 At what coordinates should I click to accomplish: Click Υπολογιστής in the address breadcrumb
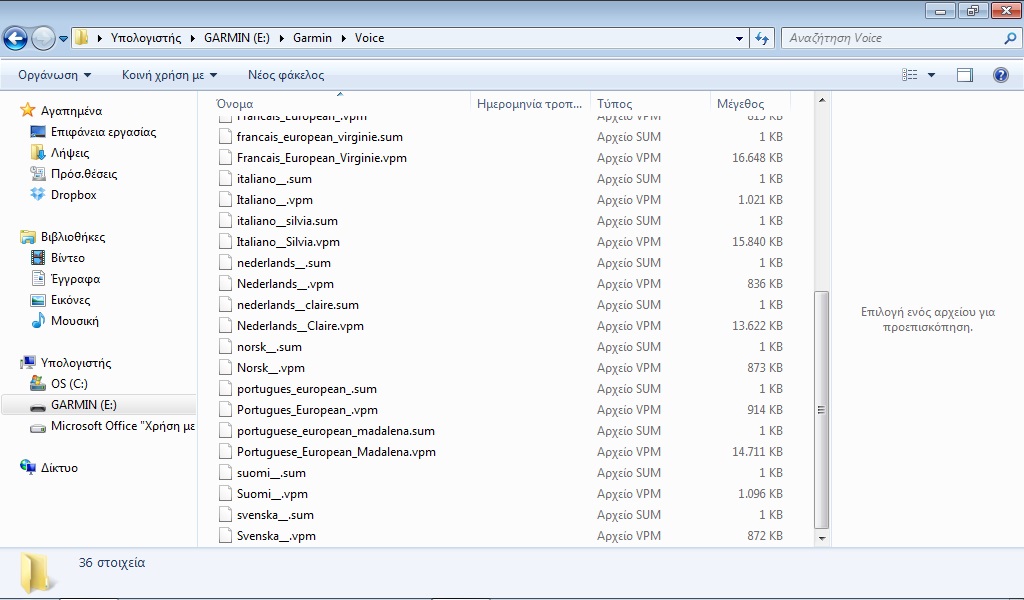(146, 38)
